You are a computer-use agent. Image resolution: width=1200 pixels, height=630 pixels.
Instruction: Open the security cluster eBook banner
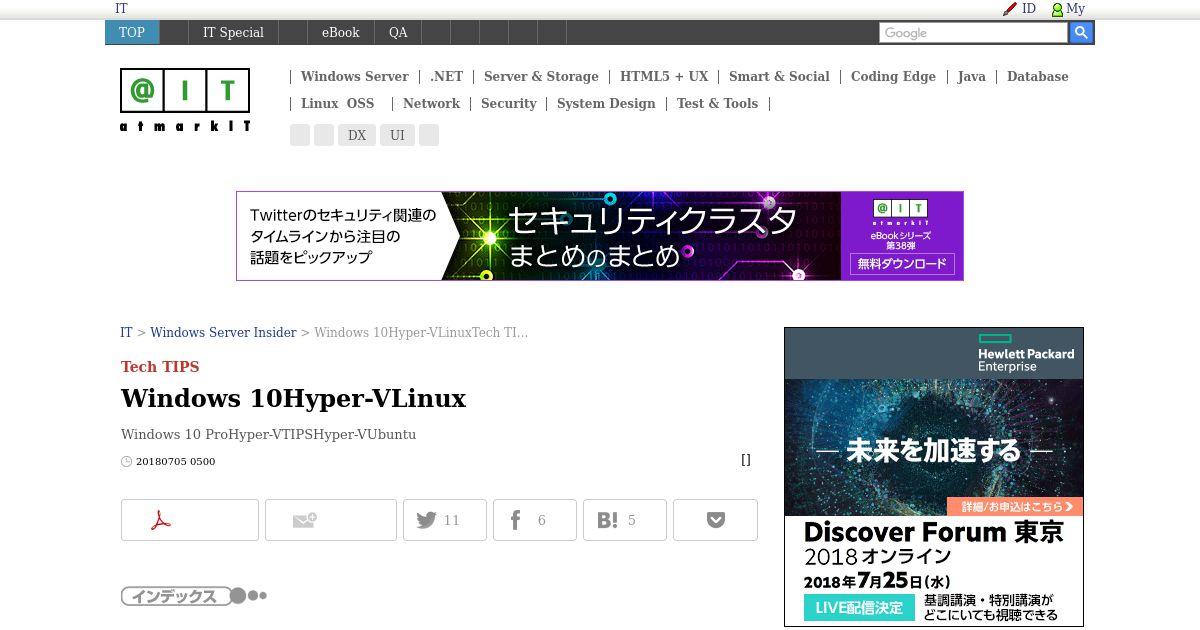tap(600, 236)
